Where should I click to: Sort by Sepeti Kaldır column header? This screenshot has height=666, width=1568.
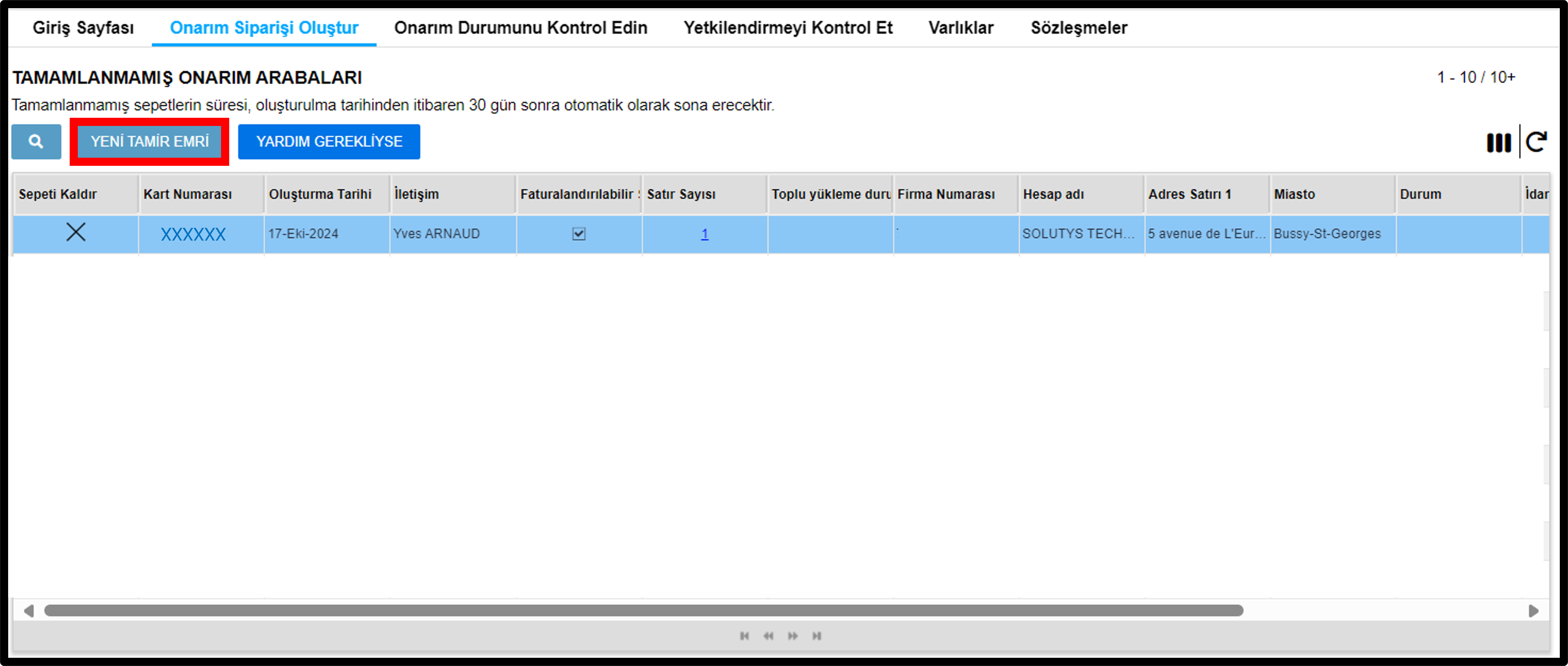point(76,194)
